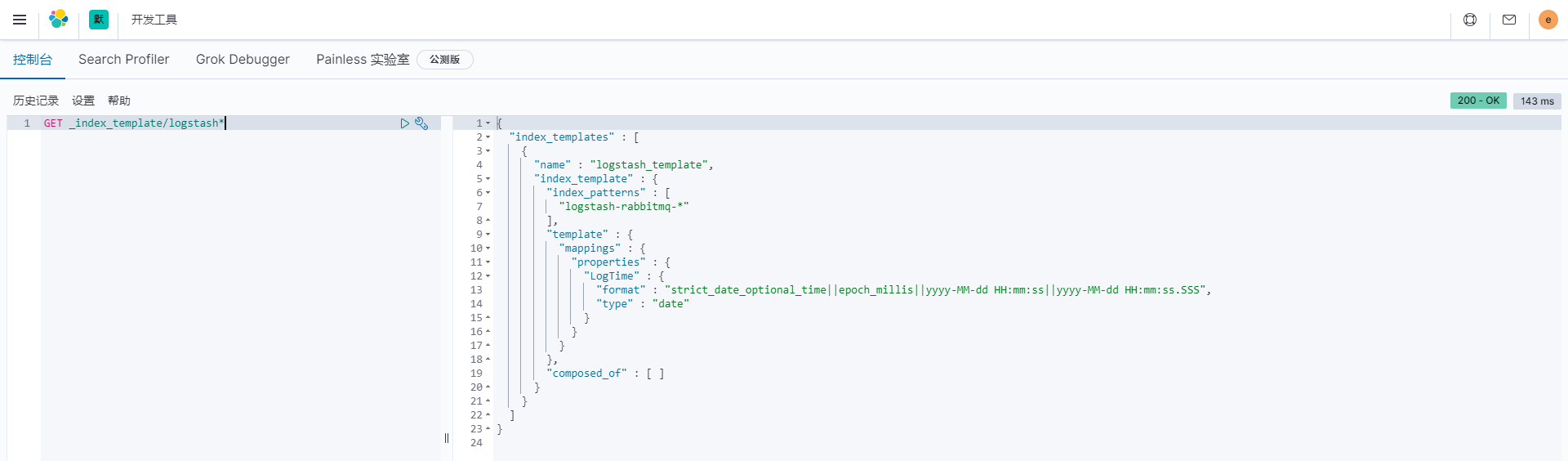
Task: Collapse the fold arrow at response line 1
Action: 488,123
